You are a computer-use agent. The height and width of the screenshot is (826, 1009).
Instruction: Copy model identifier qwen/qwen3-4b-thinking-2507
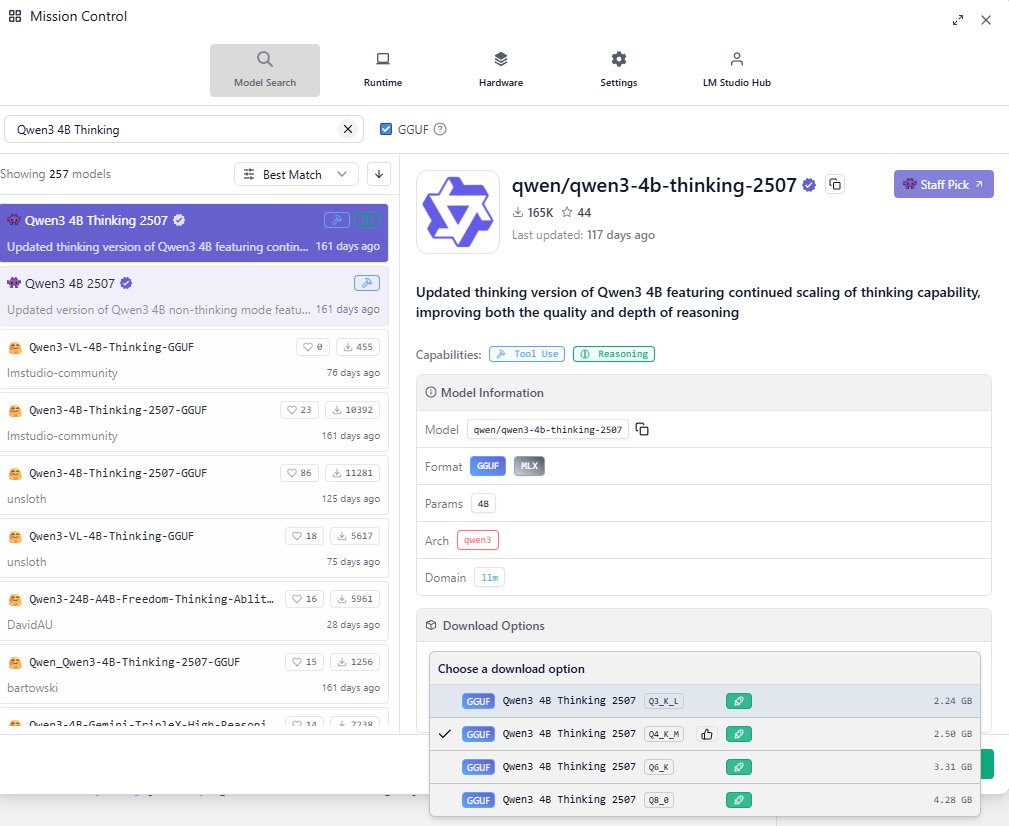(642, 429)
